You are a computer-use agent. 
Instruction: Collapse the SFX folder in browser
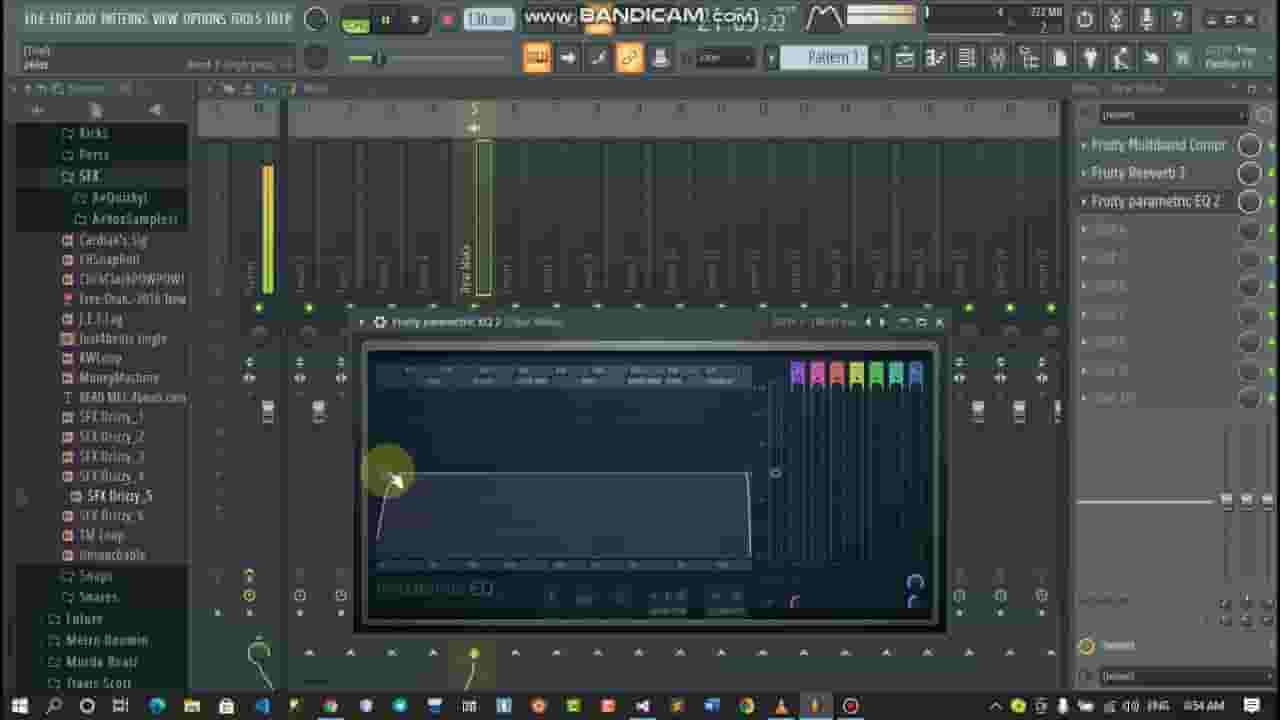pos(89,176)
